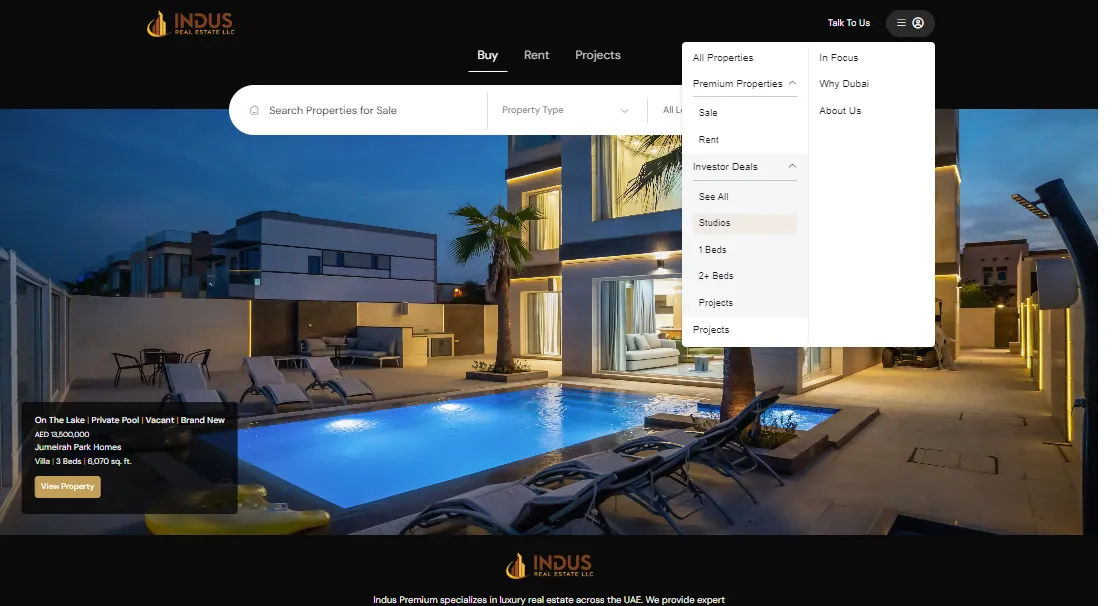This screenshot has width=1115, height=606.
Task: Click the AED 13,500,000 price
Action: (62, 434)
